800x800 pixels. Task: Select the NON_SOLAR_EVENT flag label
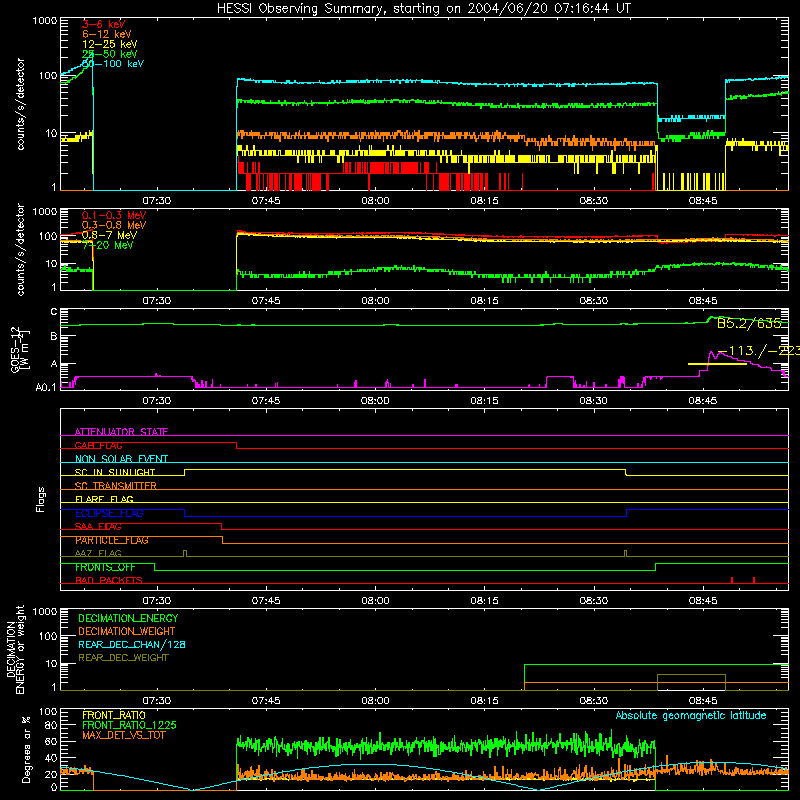click(x=121, y=459)
